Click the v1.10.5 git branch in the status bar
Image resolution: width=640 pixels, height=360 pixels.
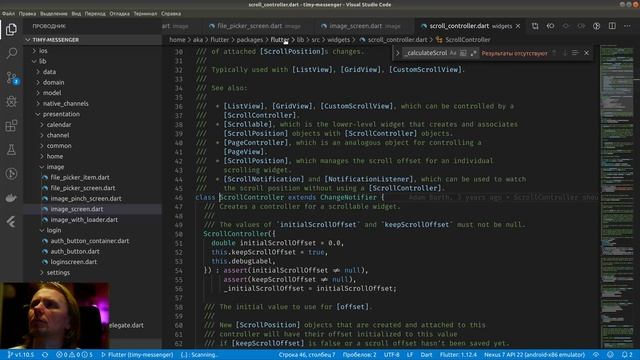tap(21, 355)
